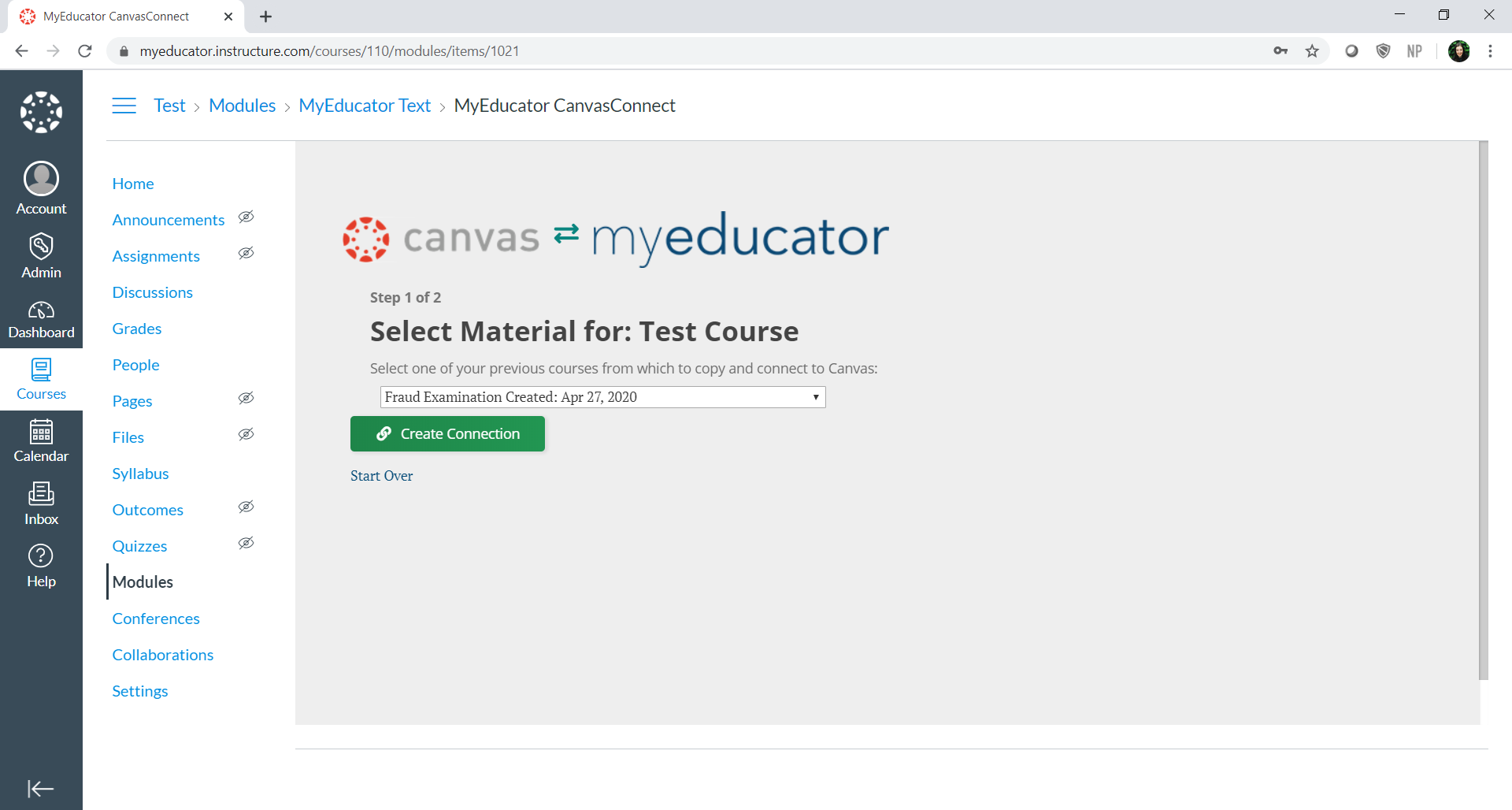The image size is (1512, 810).
Task: Collapse the global navigation sidebar arrow
Action: (x=41, y=789)
